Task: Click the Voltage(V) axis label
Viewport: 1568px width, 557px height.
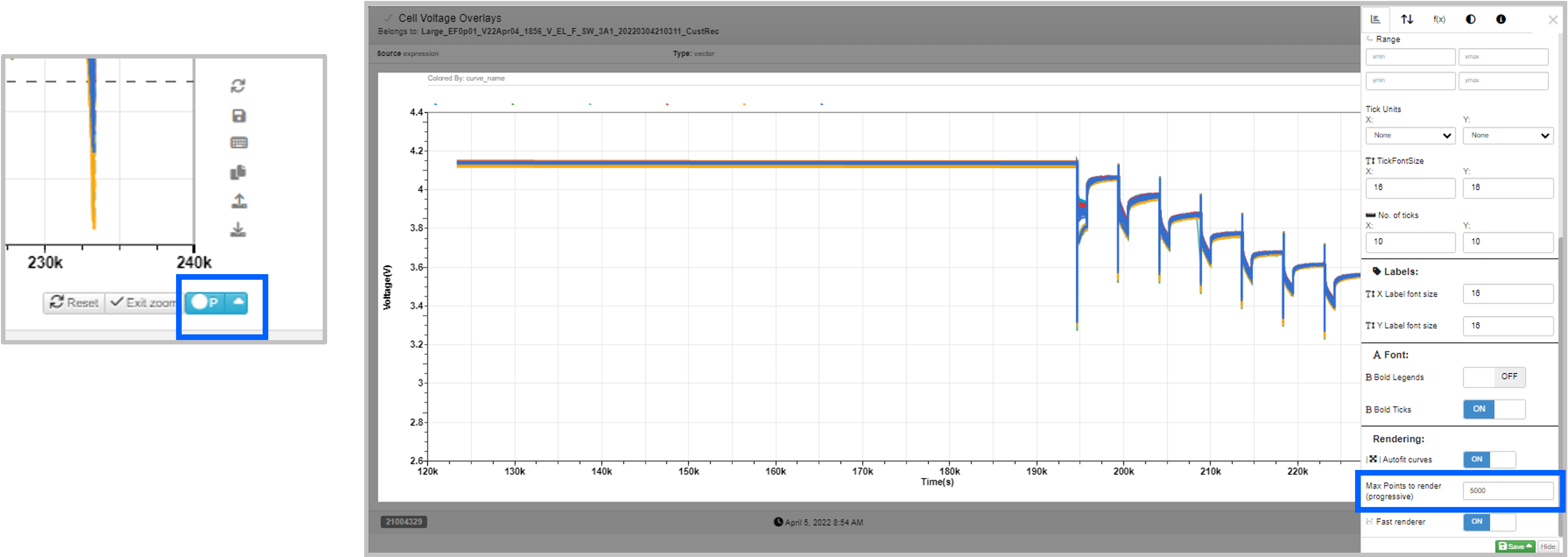Action: (387, 287)
